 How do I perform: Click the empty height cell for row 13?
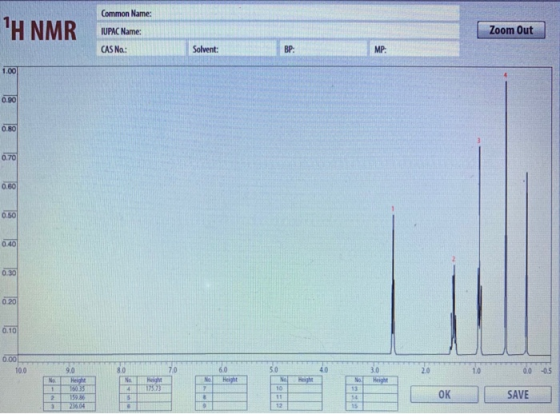pyautogui.click(x=380, y=389)
